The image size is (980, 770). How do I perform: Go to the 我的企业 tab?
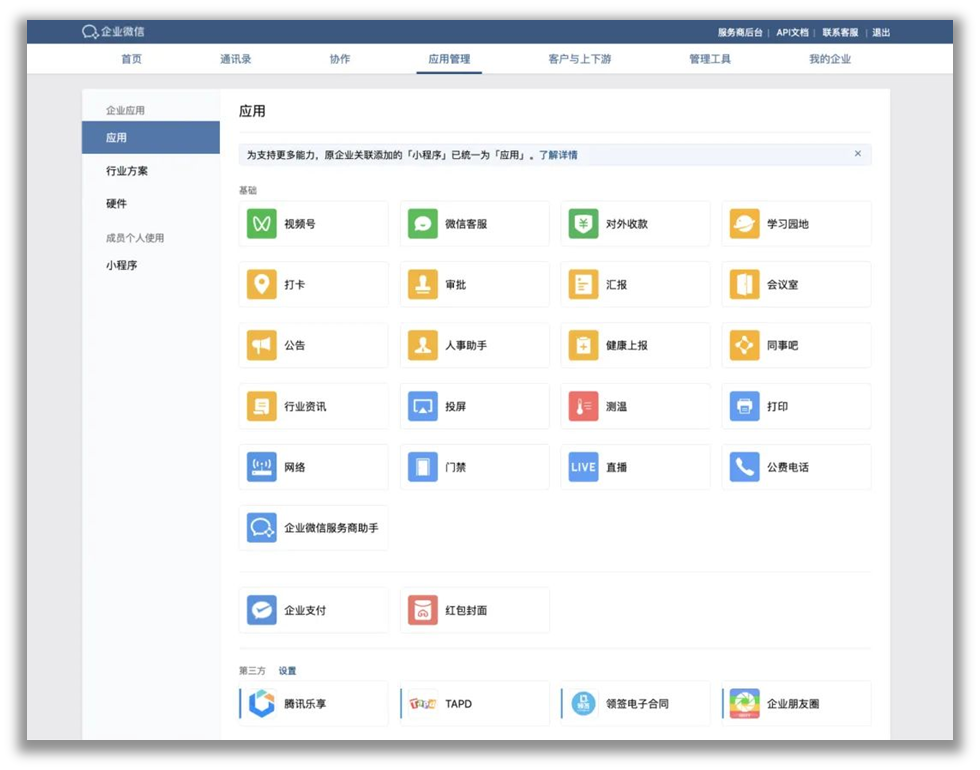pyautogui.click(x=830, y=59)
